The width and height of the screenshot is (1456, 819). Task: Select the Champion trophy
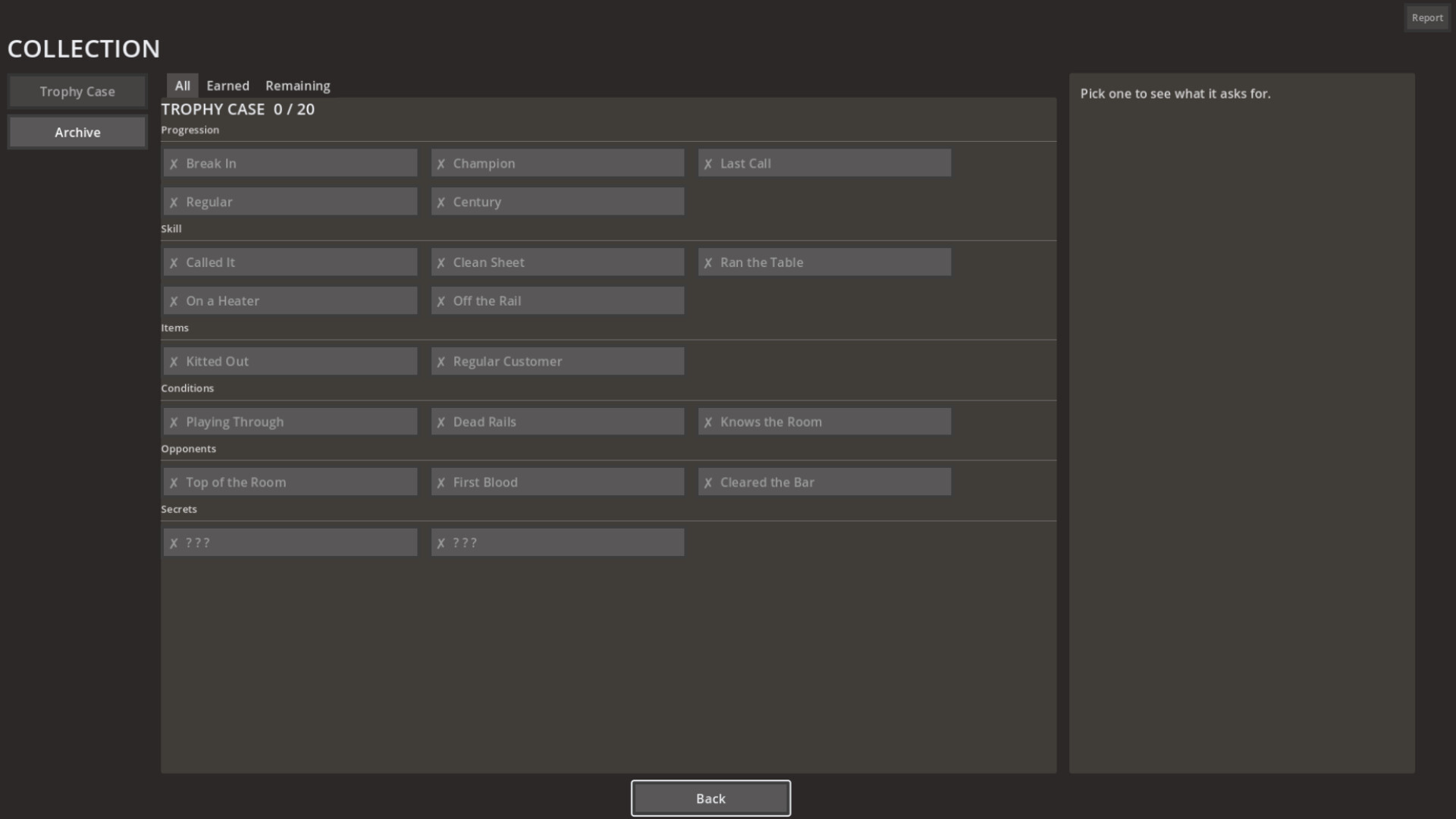[557, 163]
